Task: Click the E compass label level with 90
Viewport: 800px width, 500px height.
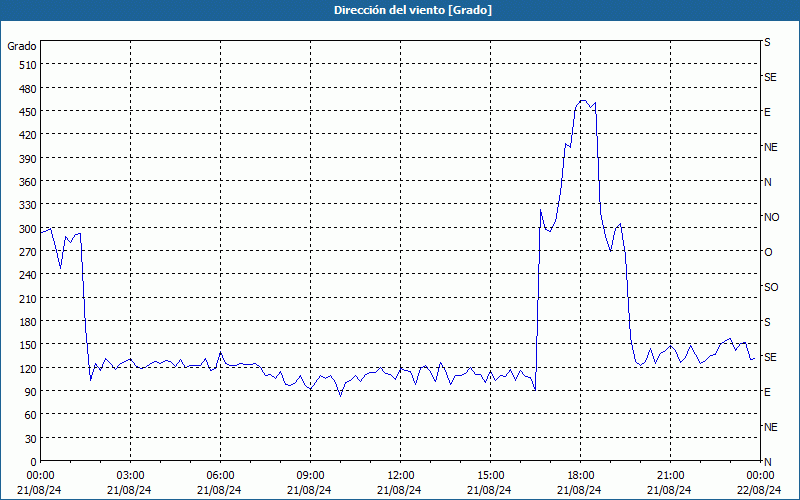Action: 767,392
